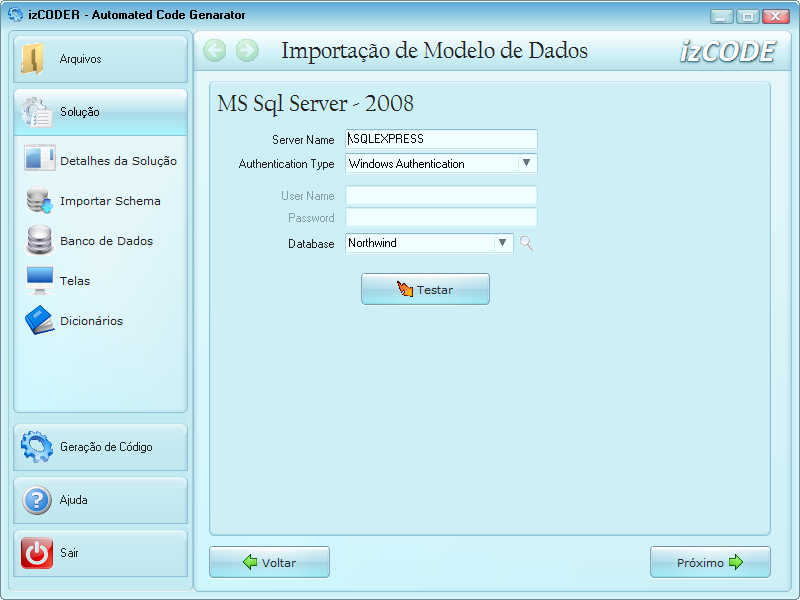Image resolution: width=800 pixels, height=600 pixels.
Task: Click the Importar Schema database icon
Action: (39, 200)
